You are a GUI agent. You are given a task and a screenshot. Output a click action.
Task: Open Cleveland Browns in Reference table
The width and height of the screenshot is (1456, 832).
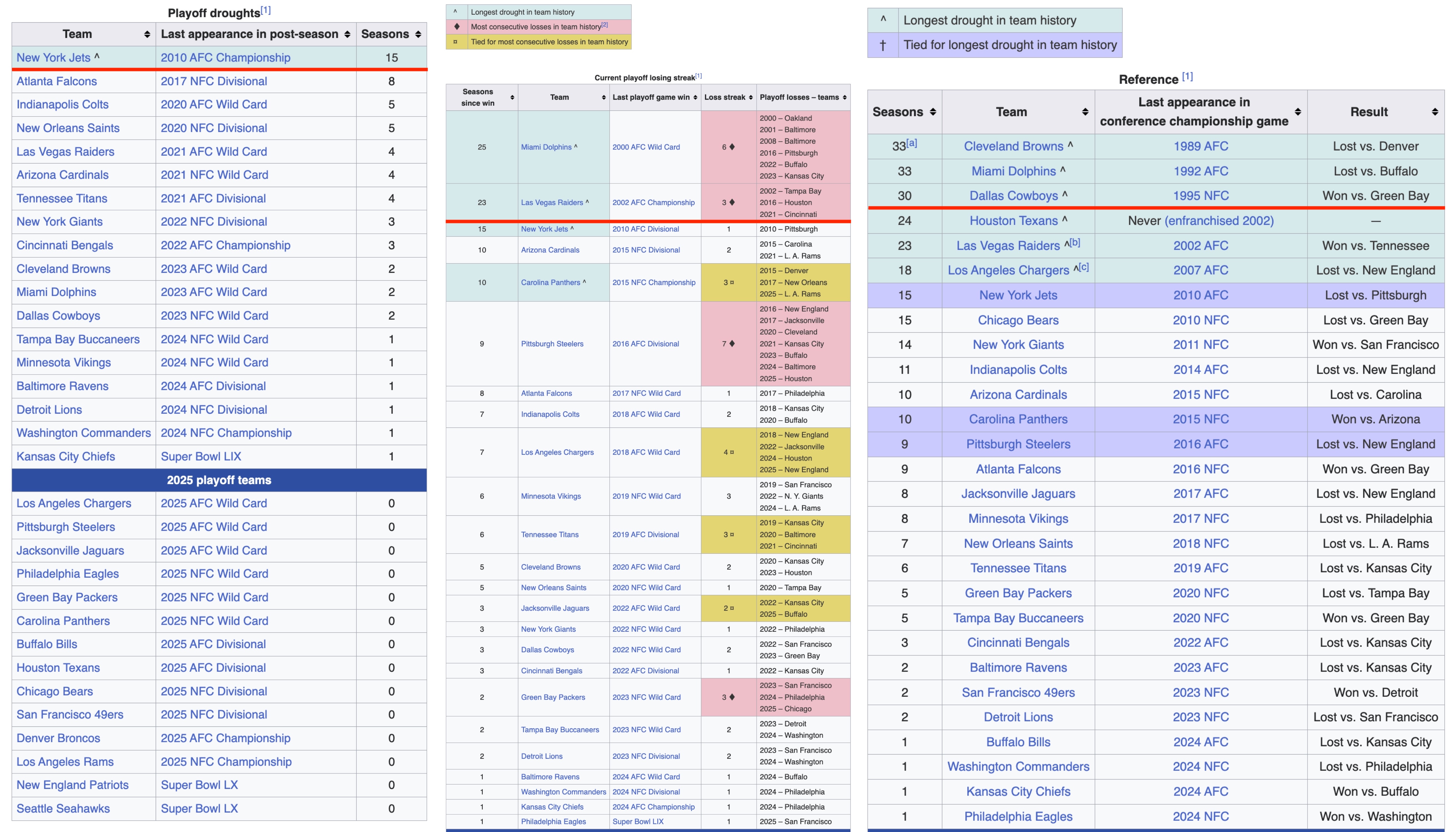pos(1014,146)
